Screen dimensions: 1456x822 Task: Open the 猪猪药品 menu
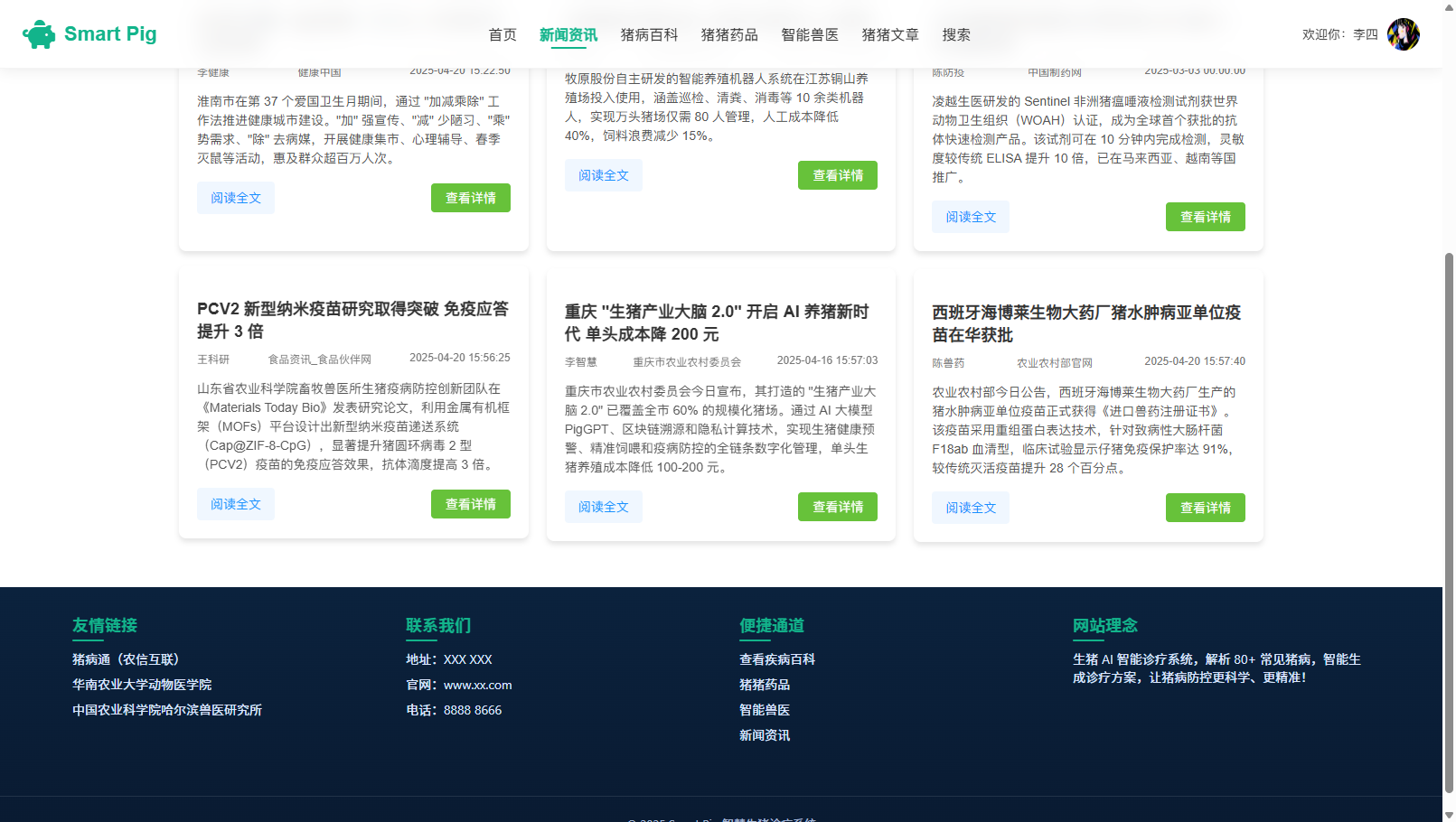(729, 34)
